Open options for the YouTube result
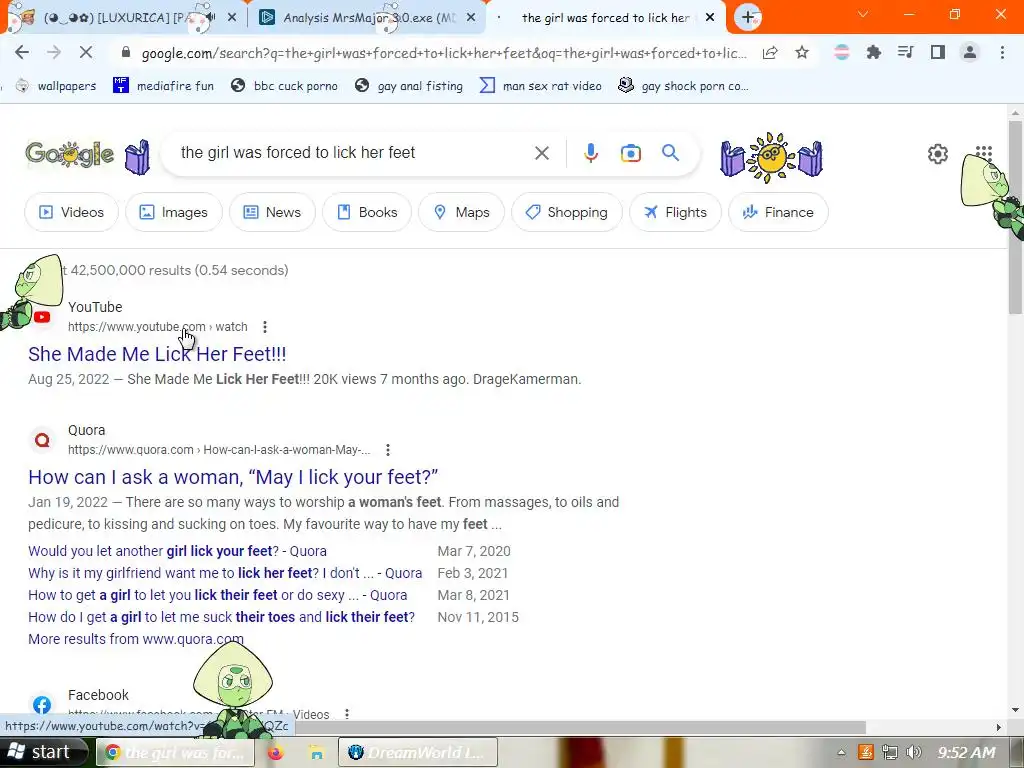 pos(264,327)
